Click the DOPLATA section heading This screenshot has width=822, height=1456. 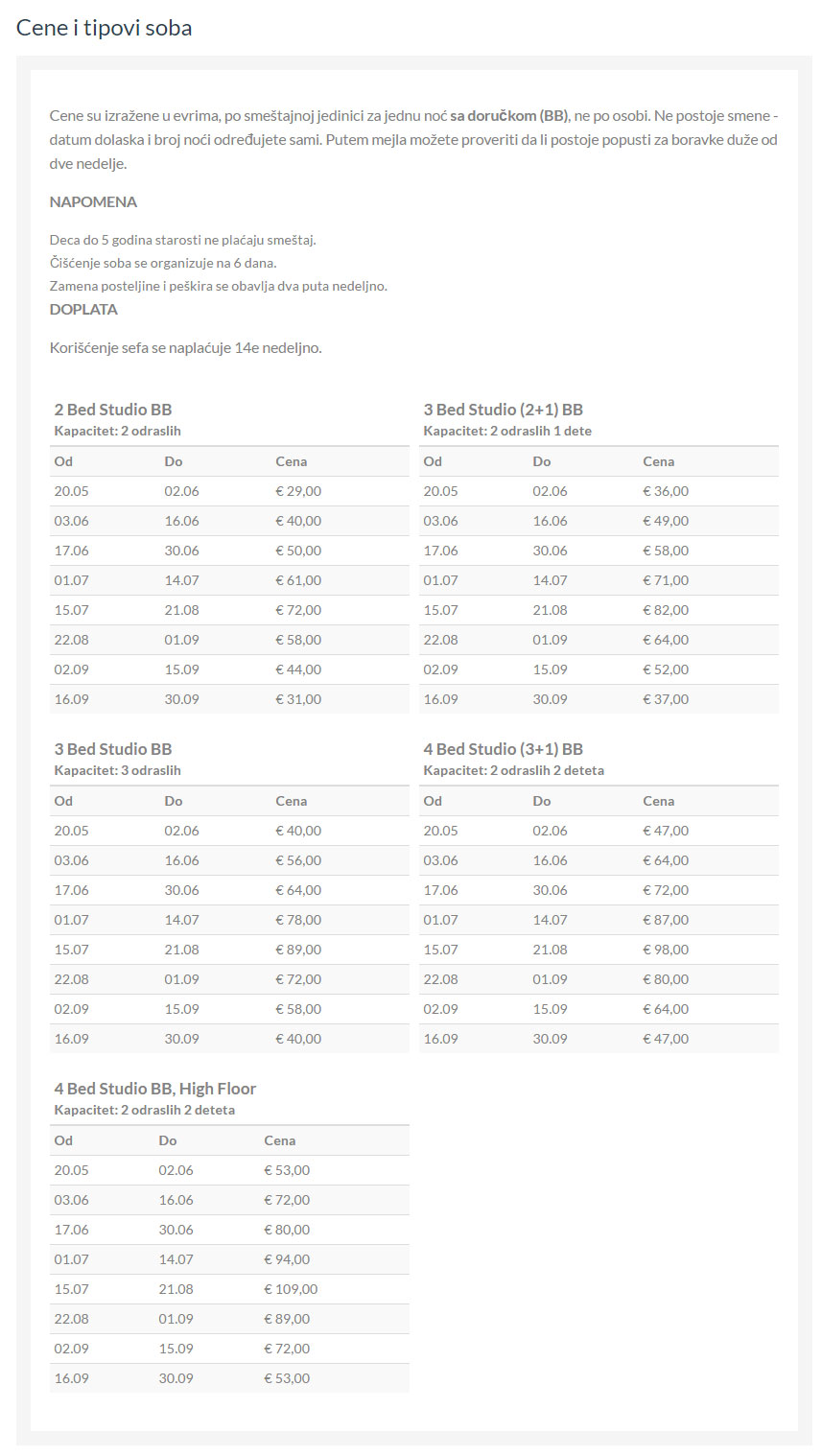(x=83, y=309)
